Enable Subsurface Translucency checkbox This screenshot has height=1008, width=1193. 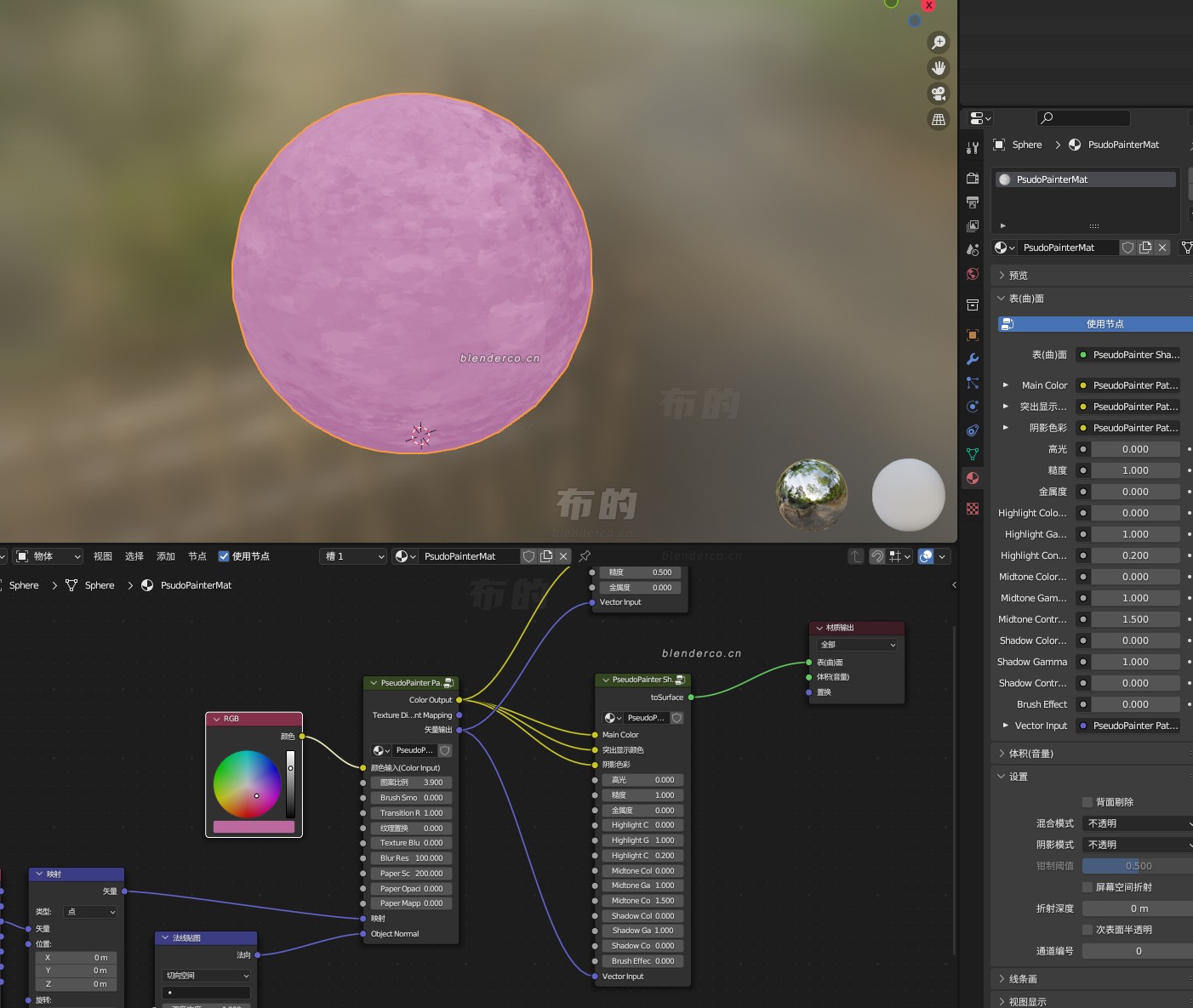click(1087, 930)
